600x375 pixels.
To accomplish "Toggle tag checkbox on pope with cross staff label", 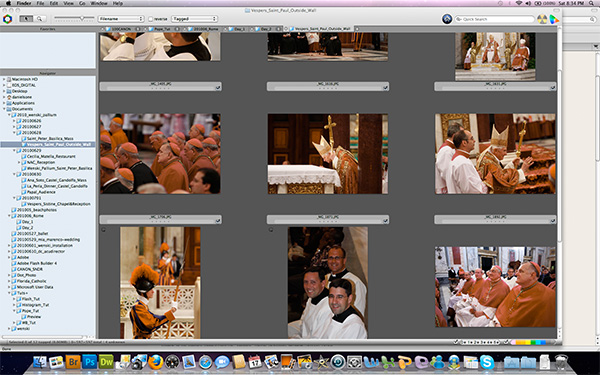I will click(x=553, y=88).
